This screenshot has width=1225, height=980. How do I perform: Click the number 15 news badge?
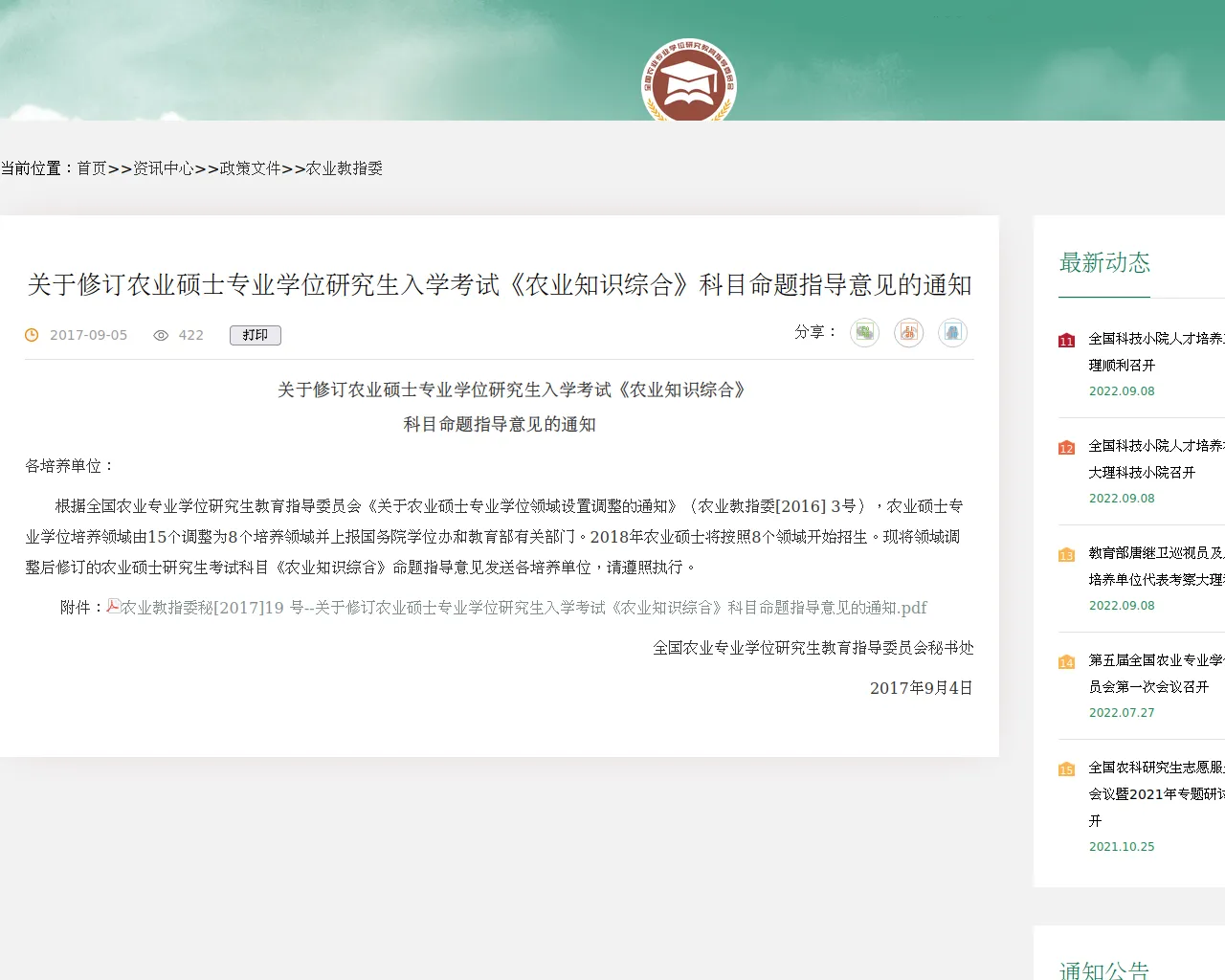(x=1066, y=769)
